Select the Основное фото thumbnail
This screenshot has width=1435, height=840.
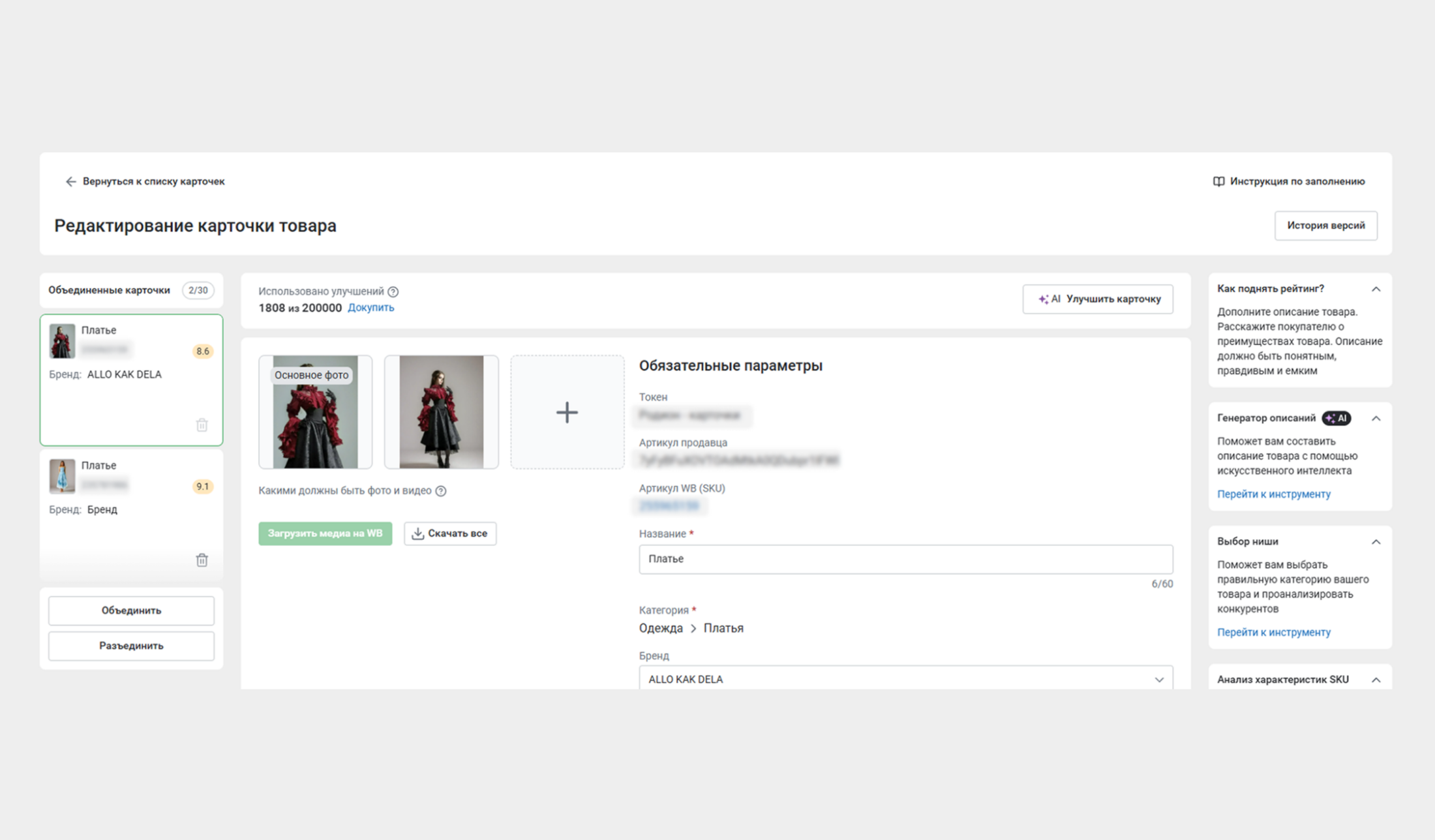click(x=315, y=417)
